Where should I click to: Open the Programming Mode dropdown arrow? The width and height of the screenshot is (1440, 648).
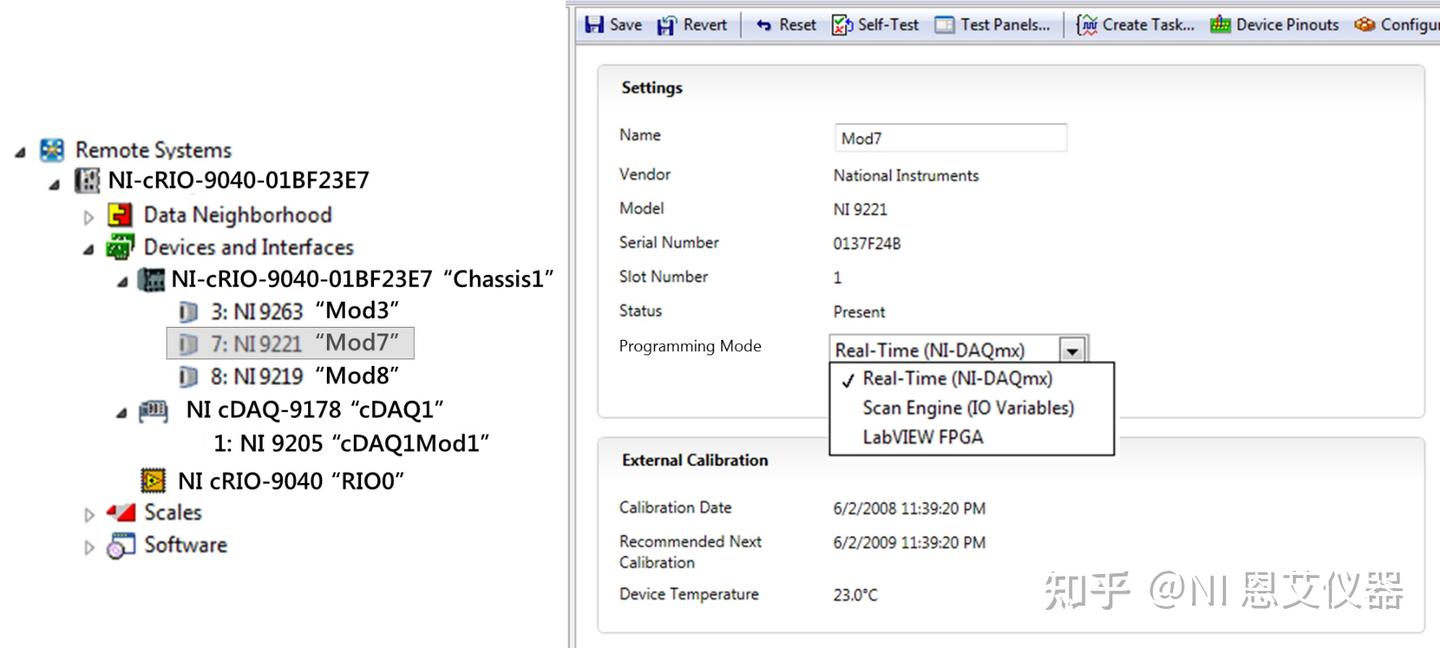[1073, 351]
